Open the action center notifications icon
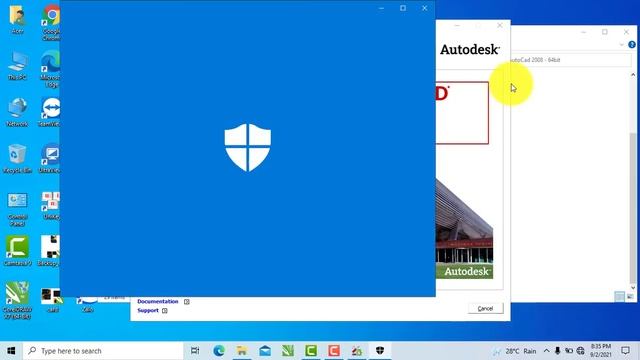The width and height of the screenshot is (640, 360). 625,351
